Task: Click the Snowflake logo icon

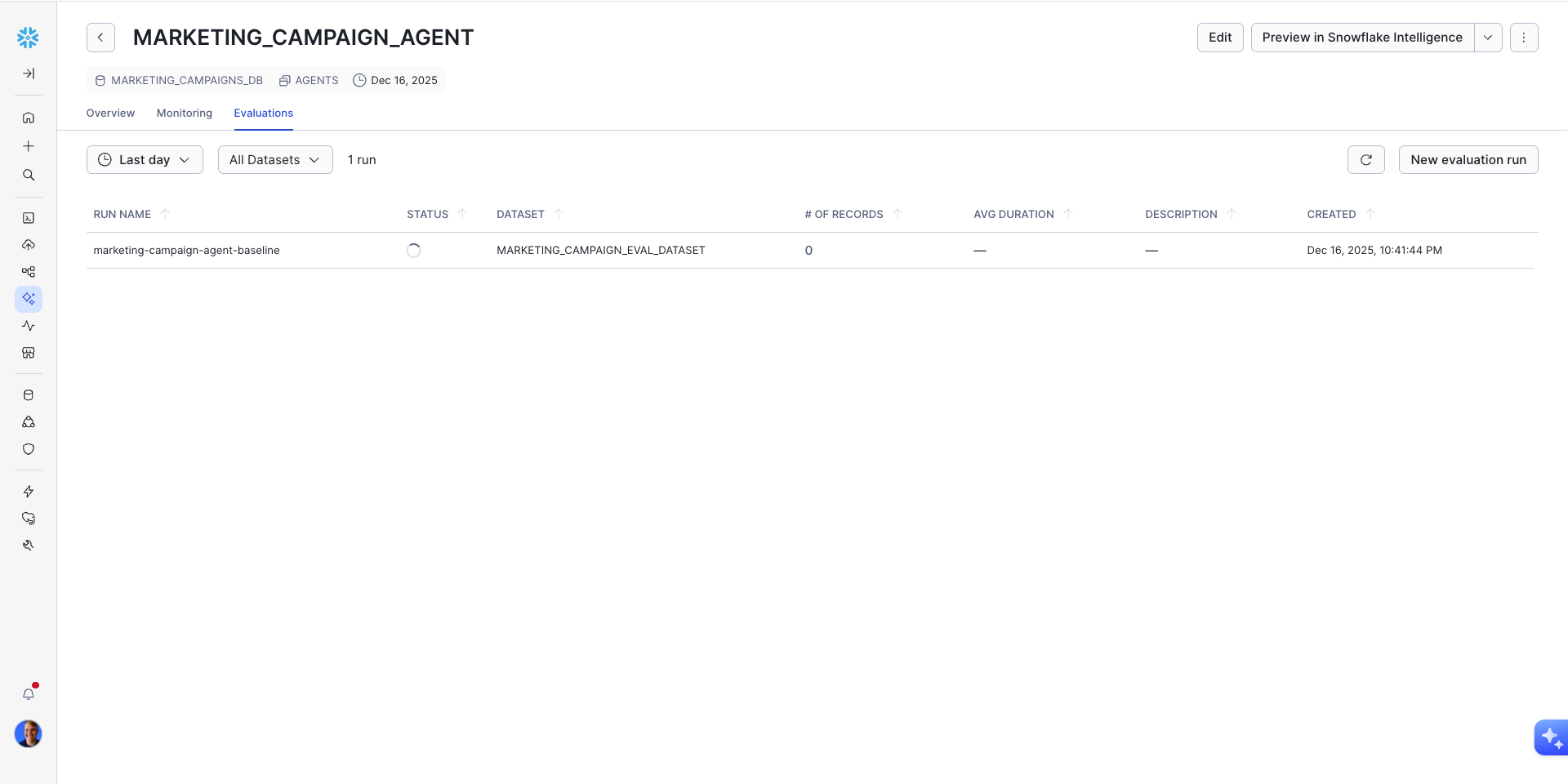Action: pyautogui.click(x=28, y=38)
